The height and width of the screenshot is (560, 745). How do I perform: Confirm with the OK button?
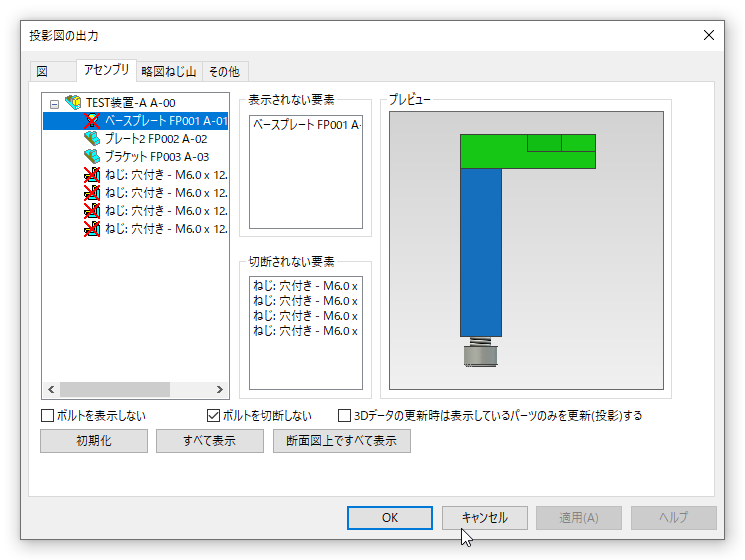(390, 518)
